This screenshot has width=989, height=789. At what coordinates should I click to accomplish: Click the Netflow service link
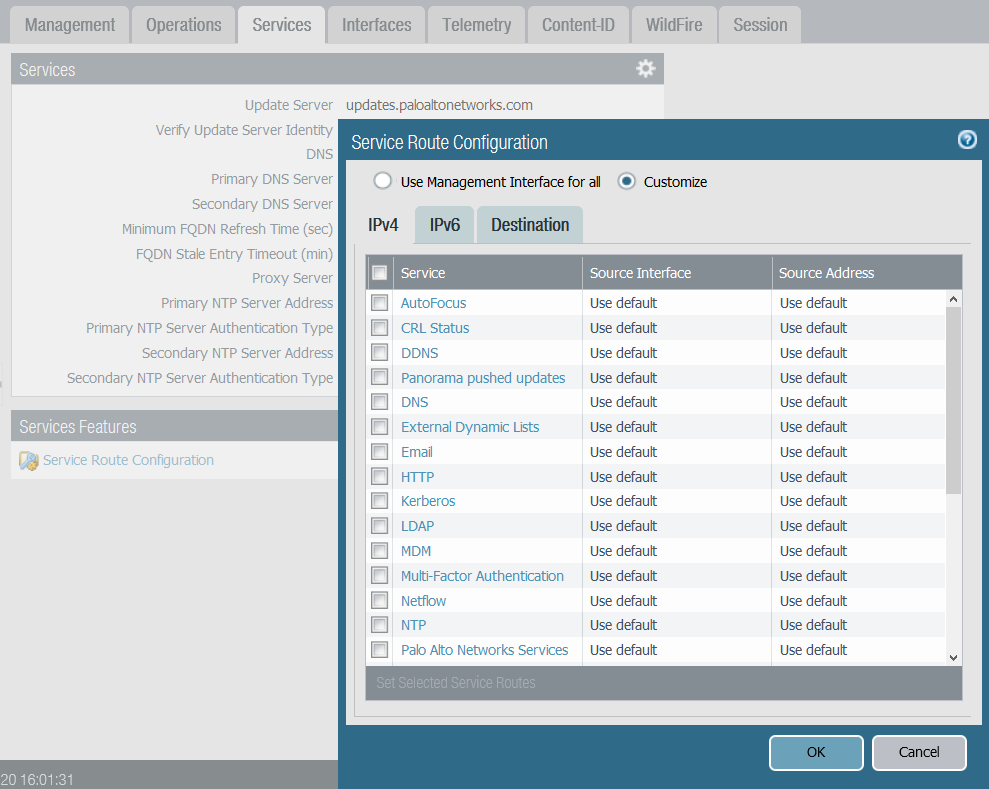423,600
